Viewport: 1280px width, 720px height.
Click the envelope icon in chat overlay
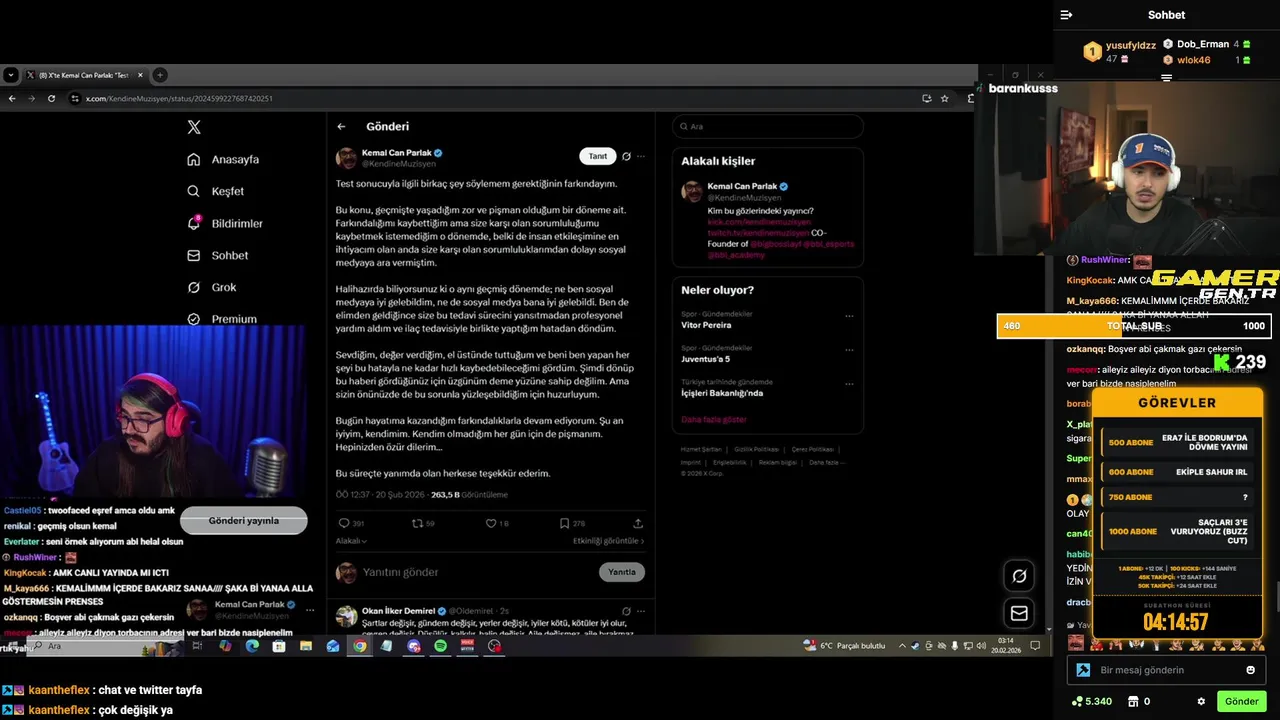pyautogui.click(x=1019, y=613)
